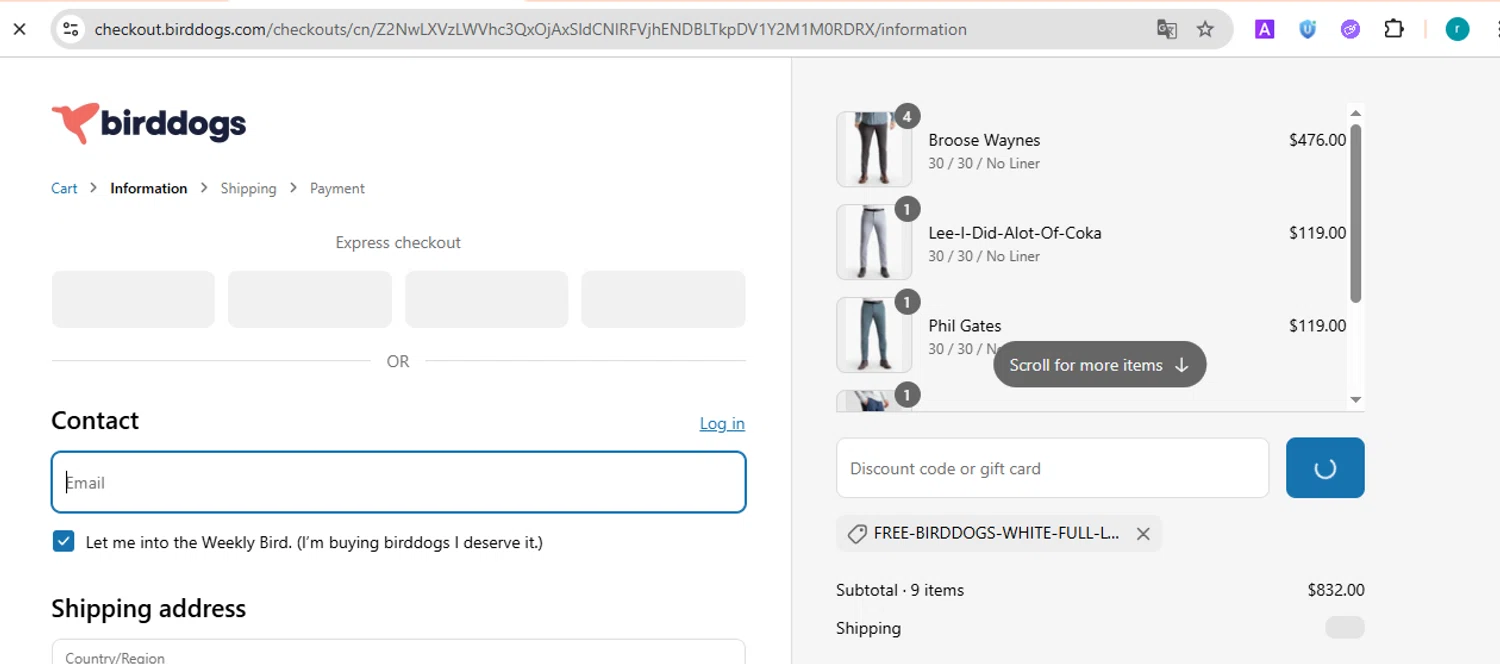Viewport: 1500px width, 664px height.
Task: Open the extensions puzzle menu
Action: (1394, 29)
